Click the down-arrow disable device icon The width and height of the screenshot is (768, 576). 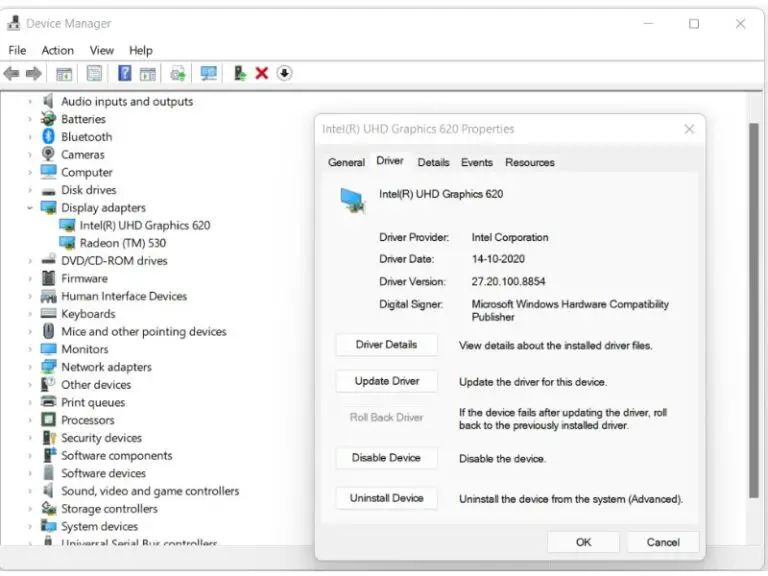[x=285, y=73]
